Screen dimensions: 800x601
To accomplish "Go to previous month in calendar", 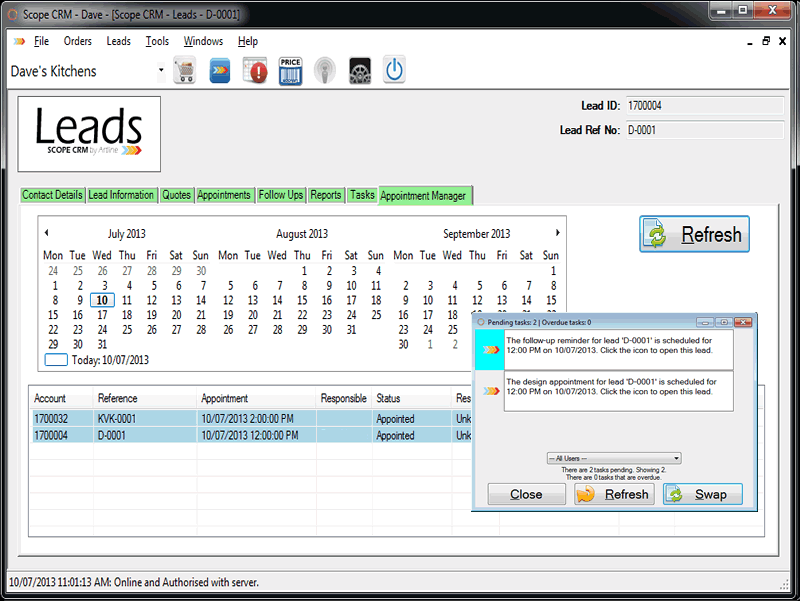I will point(47,233).
